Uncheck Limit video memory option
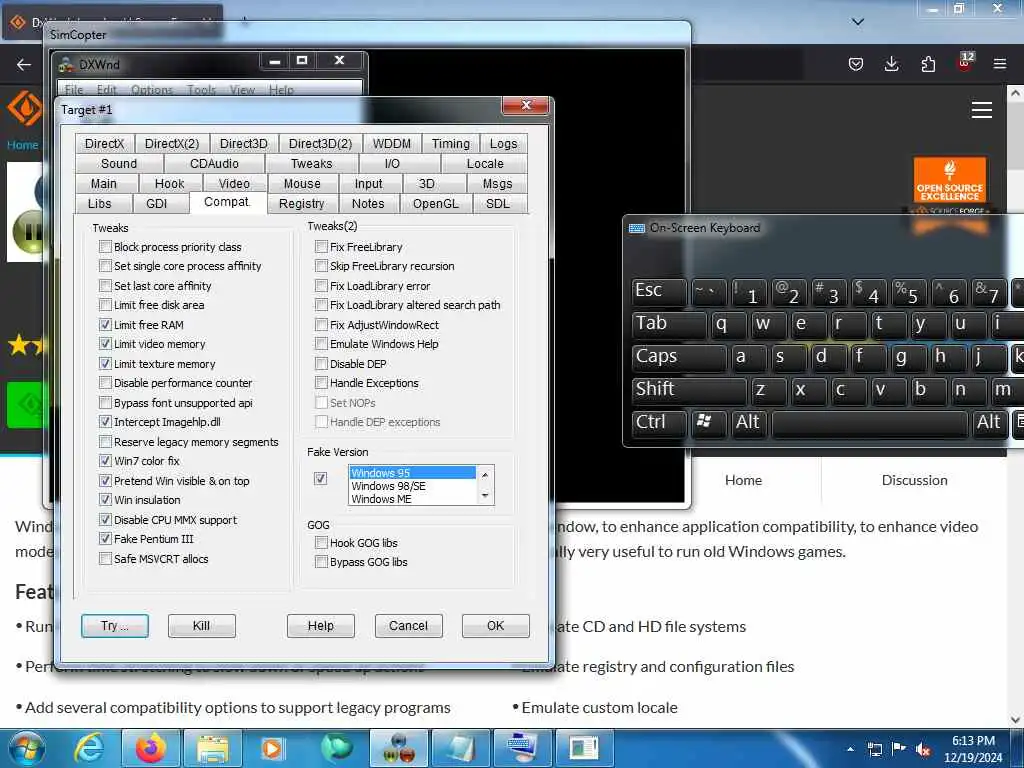The image size is (1024, 768). 105,344
